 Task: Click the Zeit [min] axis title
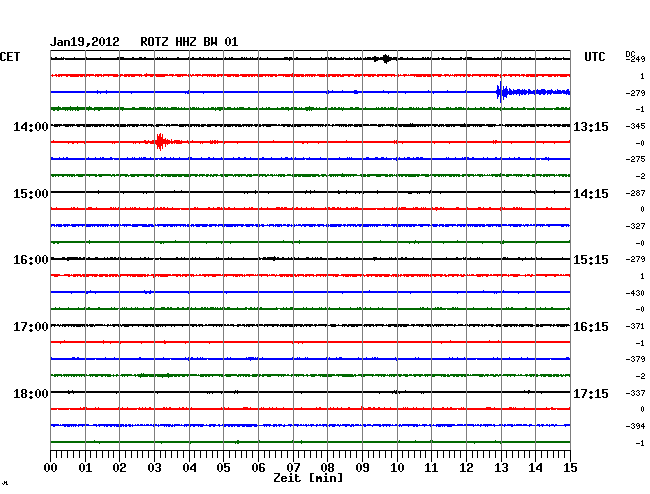coord(308,478)
